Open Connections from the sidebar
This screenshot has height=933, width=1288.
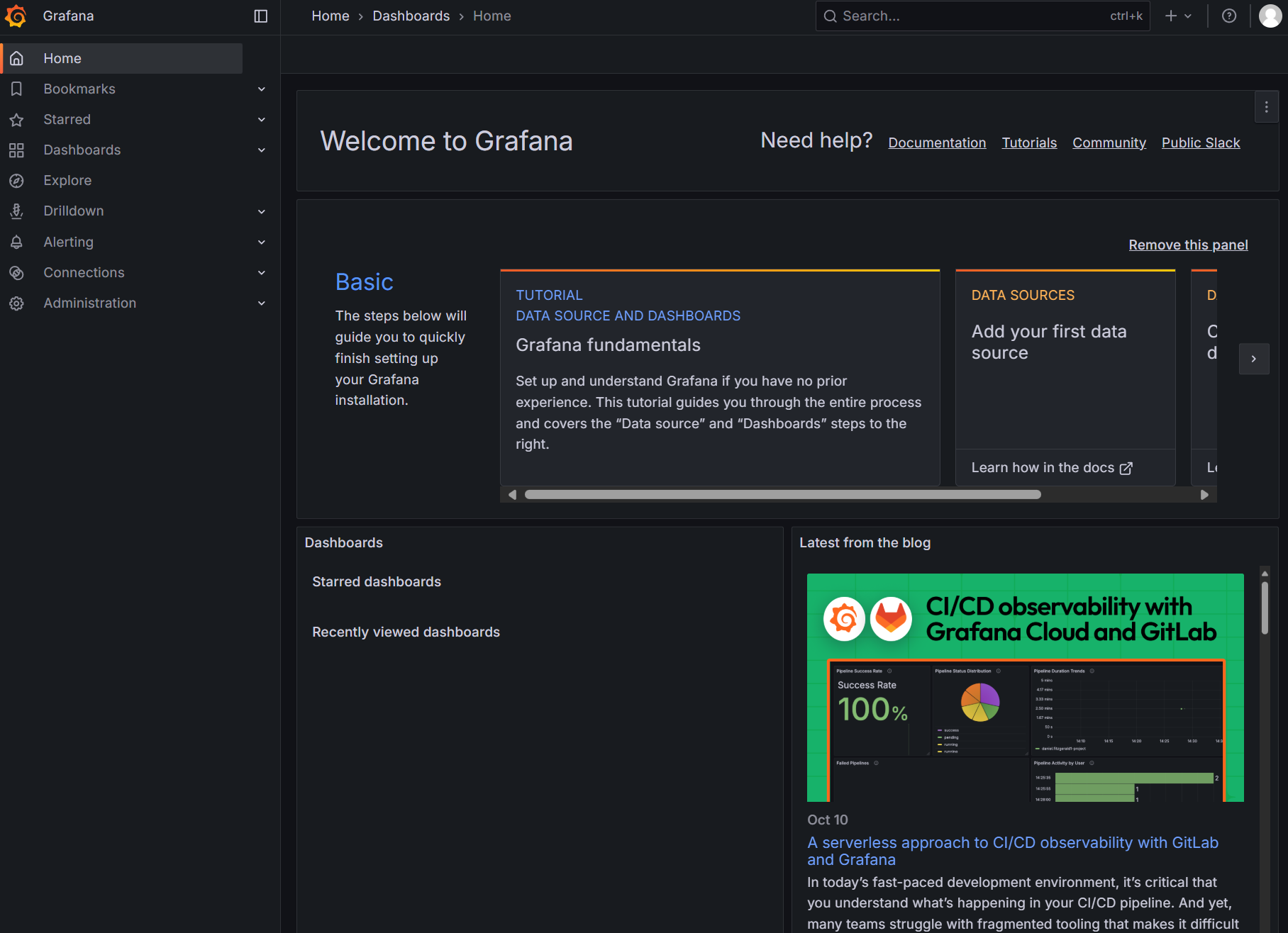coord(84,272)
